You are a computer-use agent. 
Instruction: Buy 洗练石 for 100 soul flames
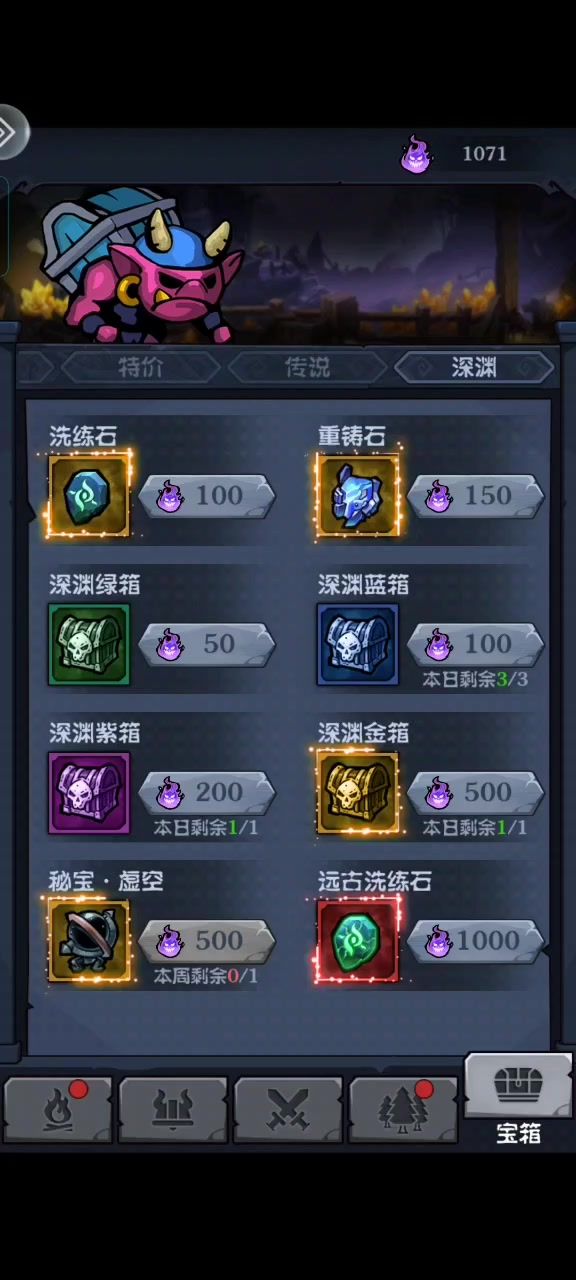pos(206,495)
